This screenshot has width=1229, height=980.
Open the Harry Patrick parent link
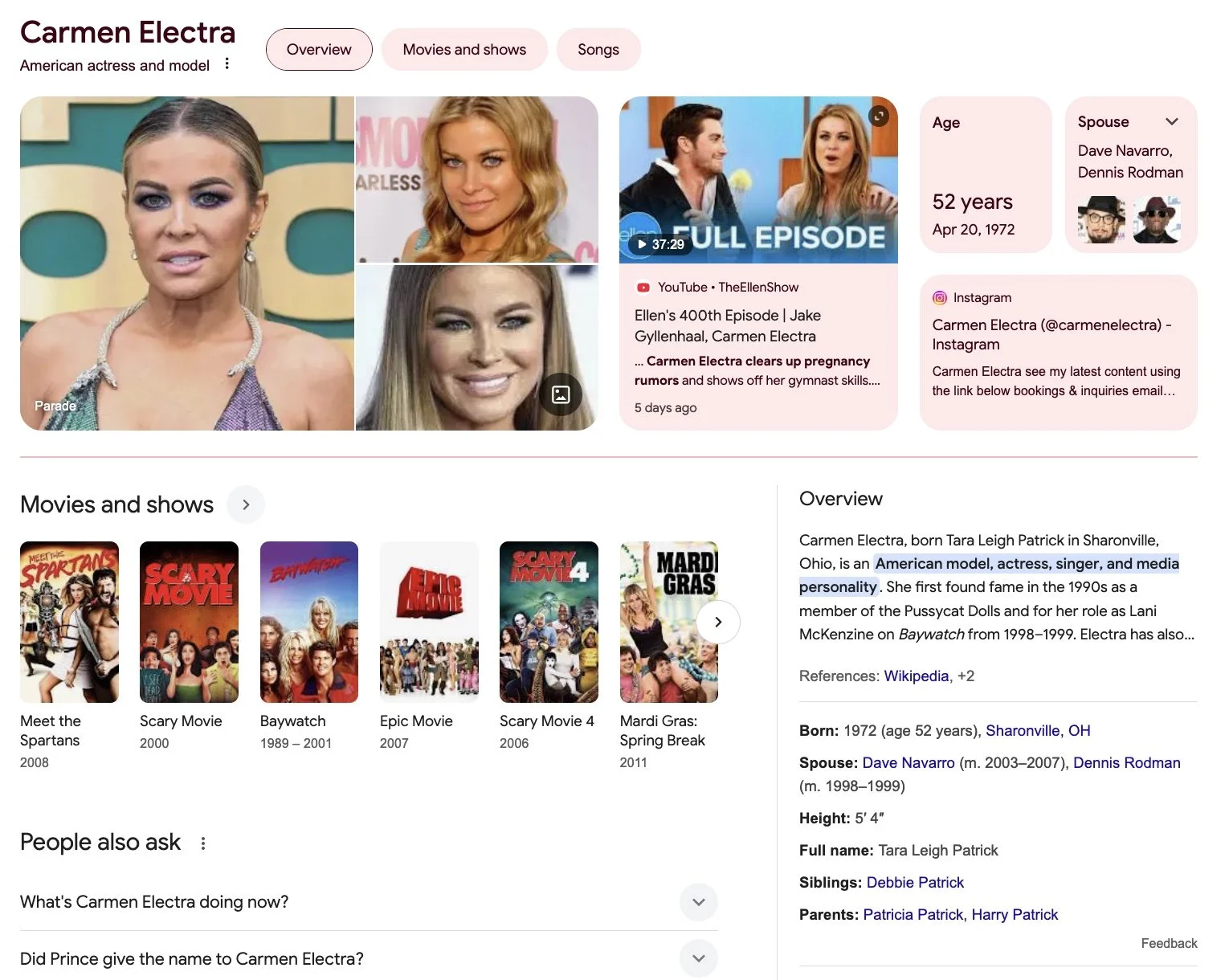pos(1015,915)
